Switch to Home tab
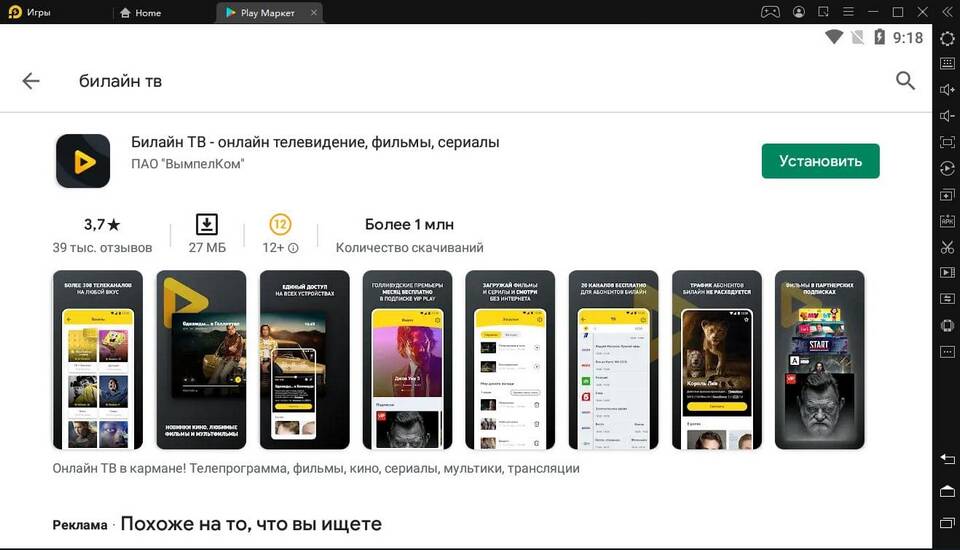 pos(141,12)
